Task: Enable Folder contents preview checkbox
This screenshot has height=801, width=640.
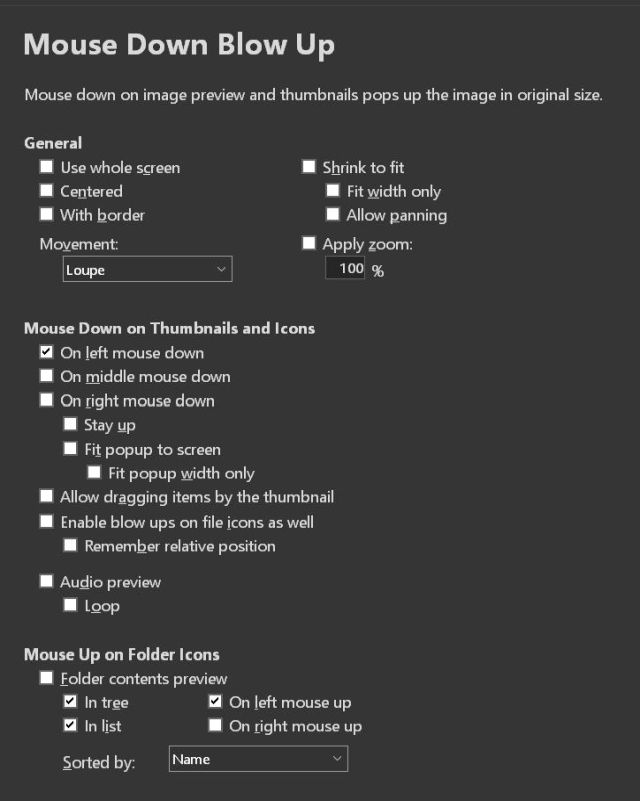Action: (47, 679)
